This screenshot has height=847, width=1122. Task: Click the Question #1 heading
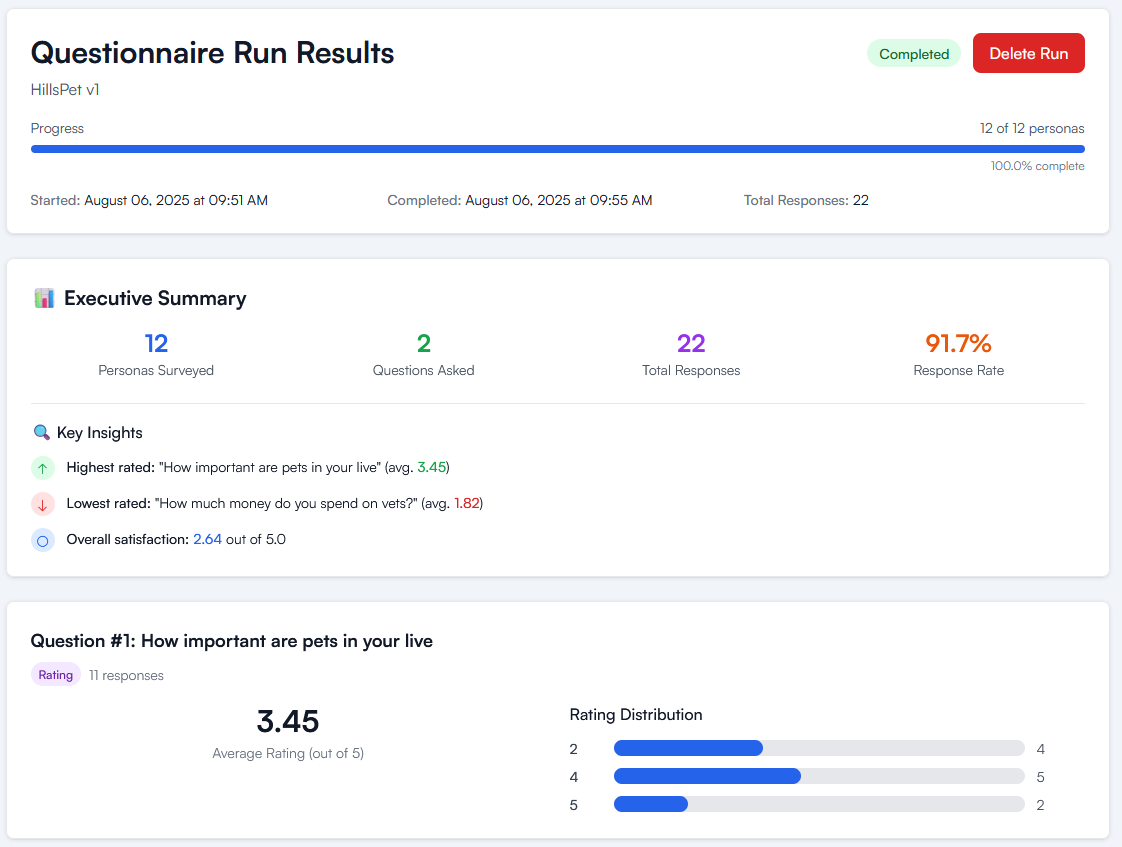coord(231,641)
